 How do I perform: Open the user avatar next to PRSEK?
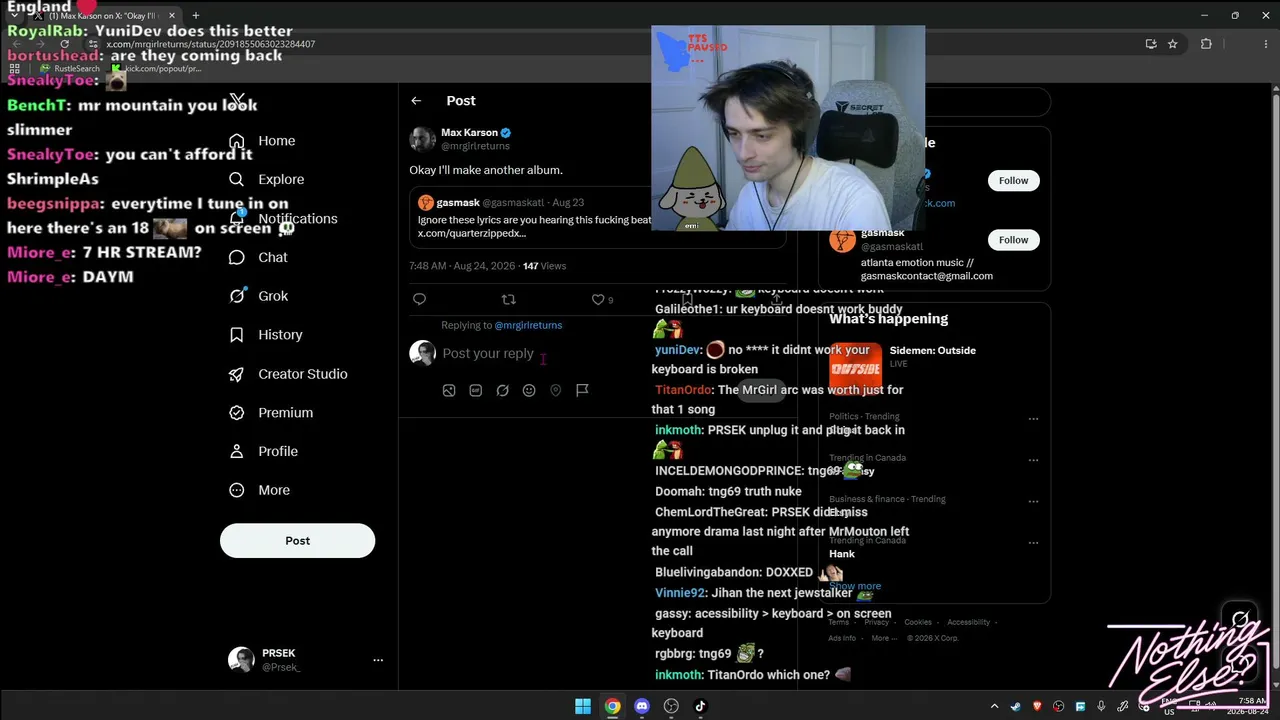click(240, 660)
